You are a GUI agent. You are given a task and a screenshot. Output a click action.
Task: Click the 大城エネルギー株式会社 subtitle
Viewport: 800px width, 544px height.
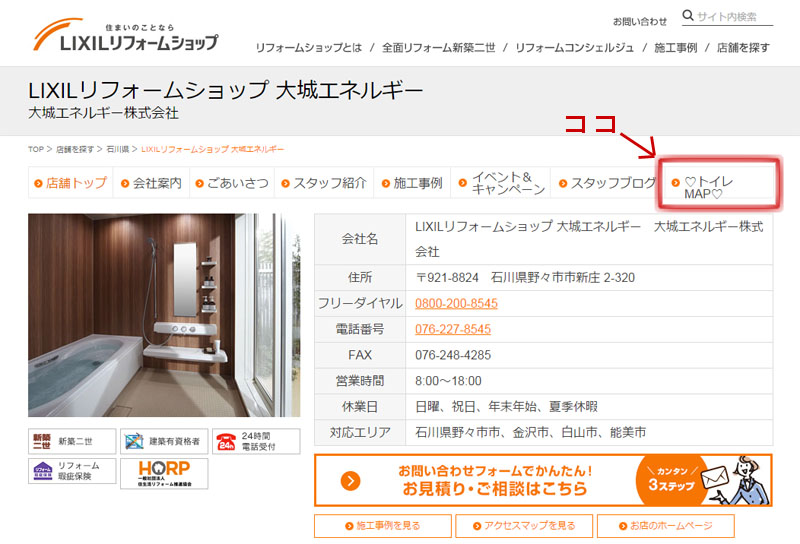[x=104, y=113]
